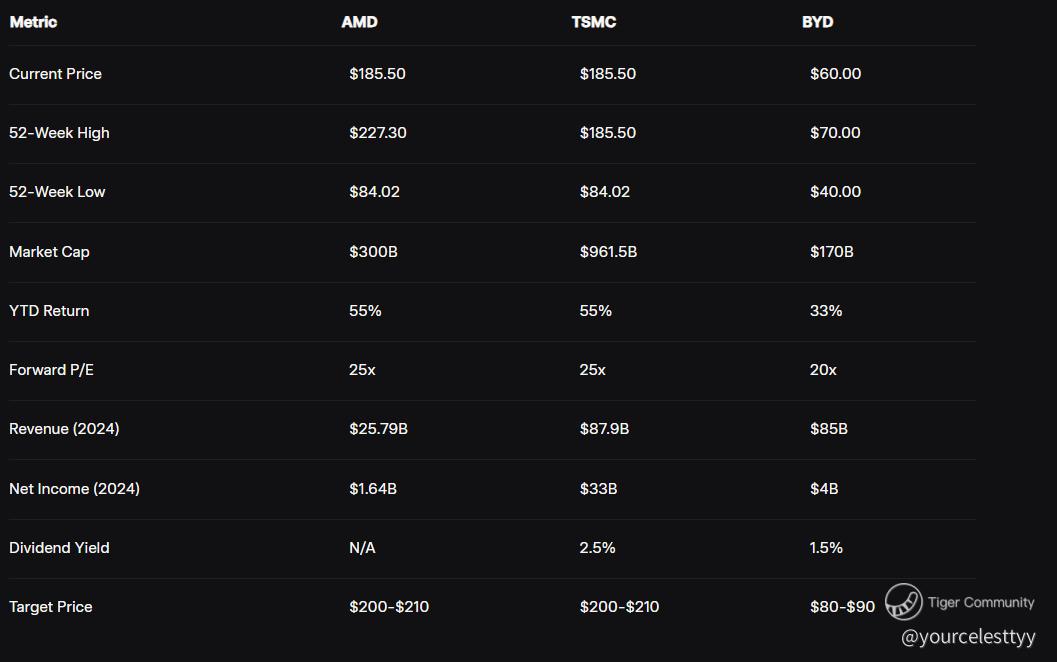
Task: Select the Dividend Yield row label
Action: (x=59, y=548)
